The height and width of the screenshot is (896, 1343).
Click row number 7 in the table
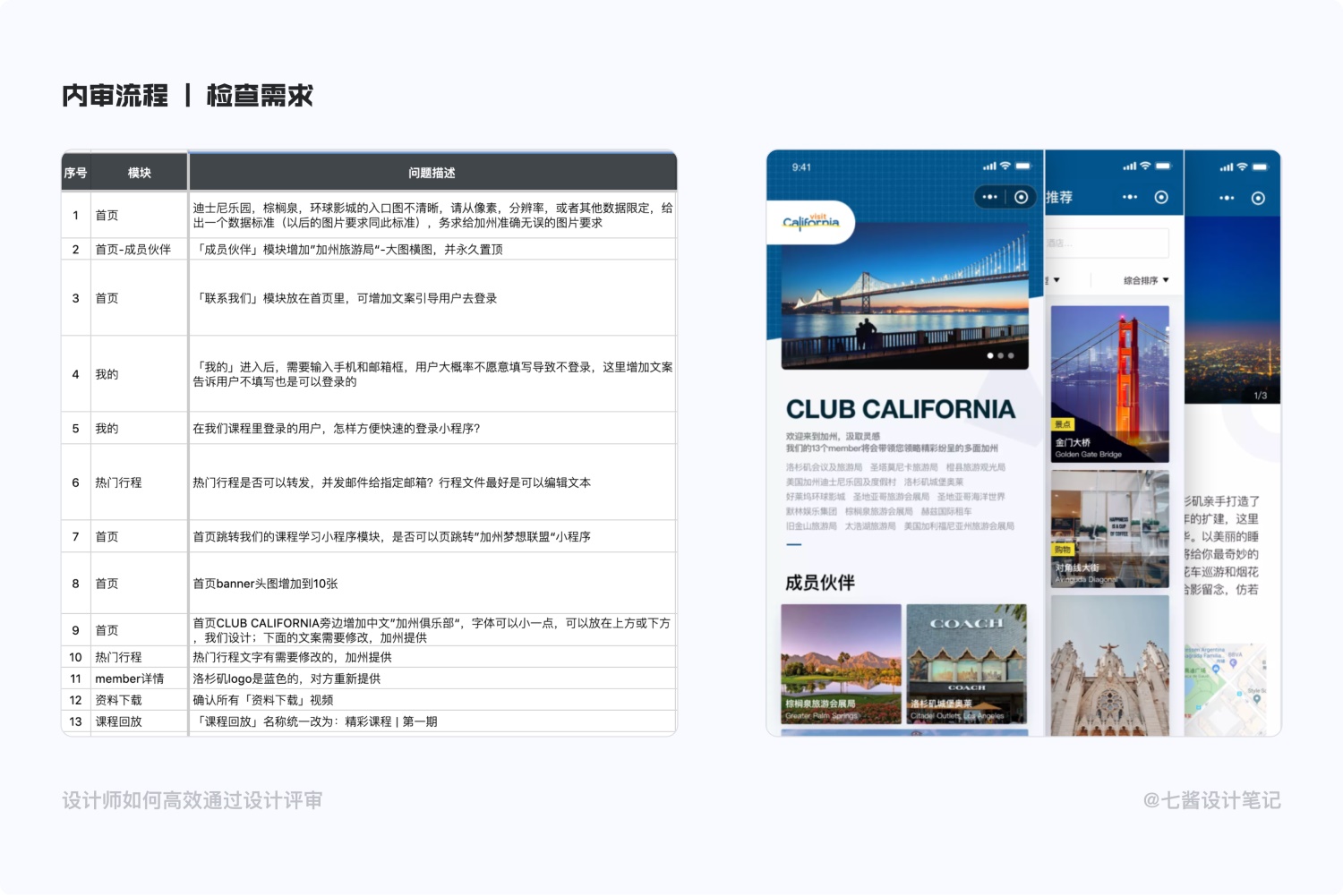coord(75,536)
